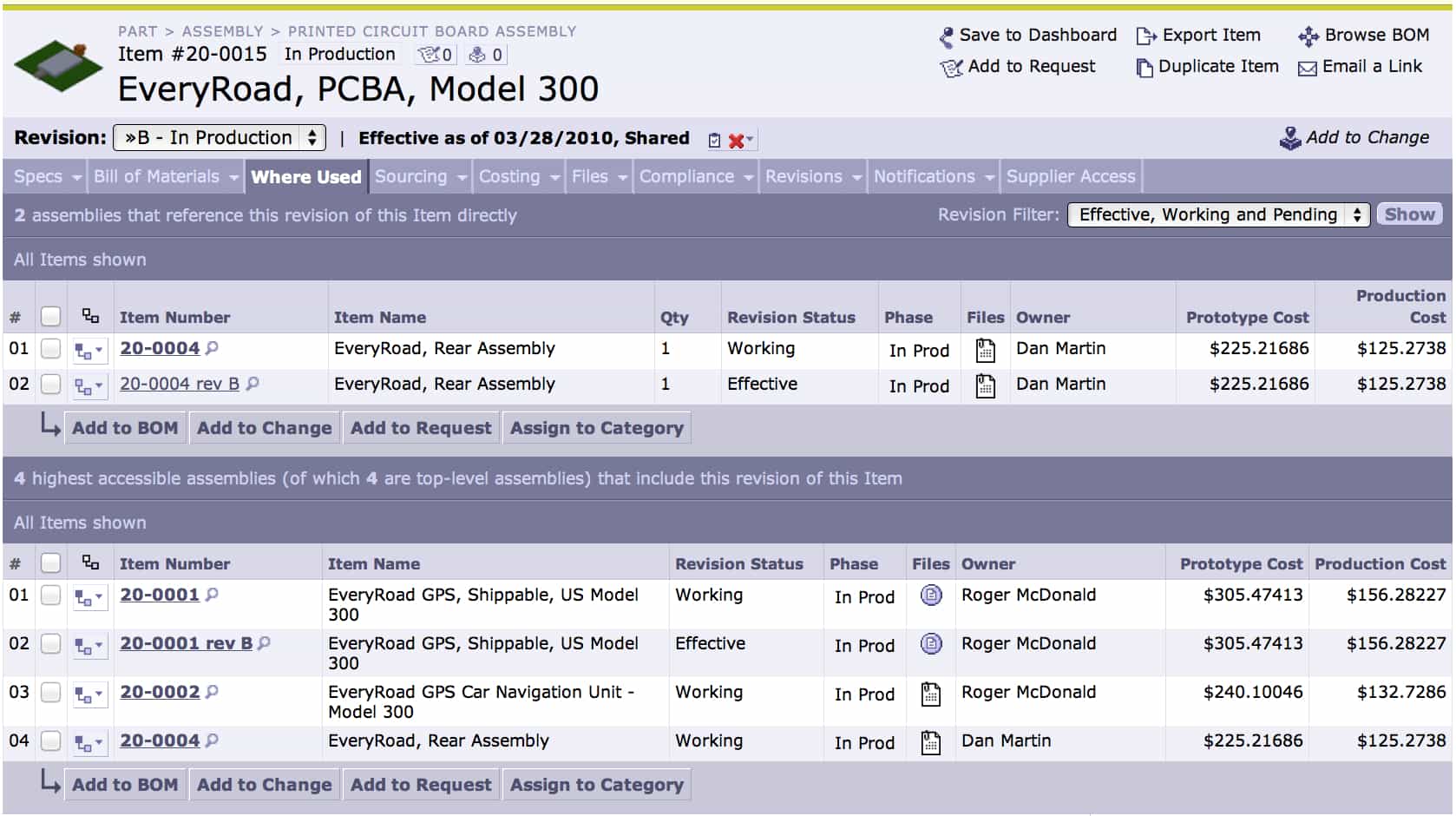Viewport: 1456px width, 816px height.
Task: Click files icon for 20-0004 Working row, first table
Action: (x=985, y=351)
